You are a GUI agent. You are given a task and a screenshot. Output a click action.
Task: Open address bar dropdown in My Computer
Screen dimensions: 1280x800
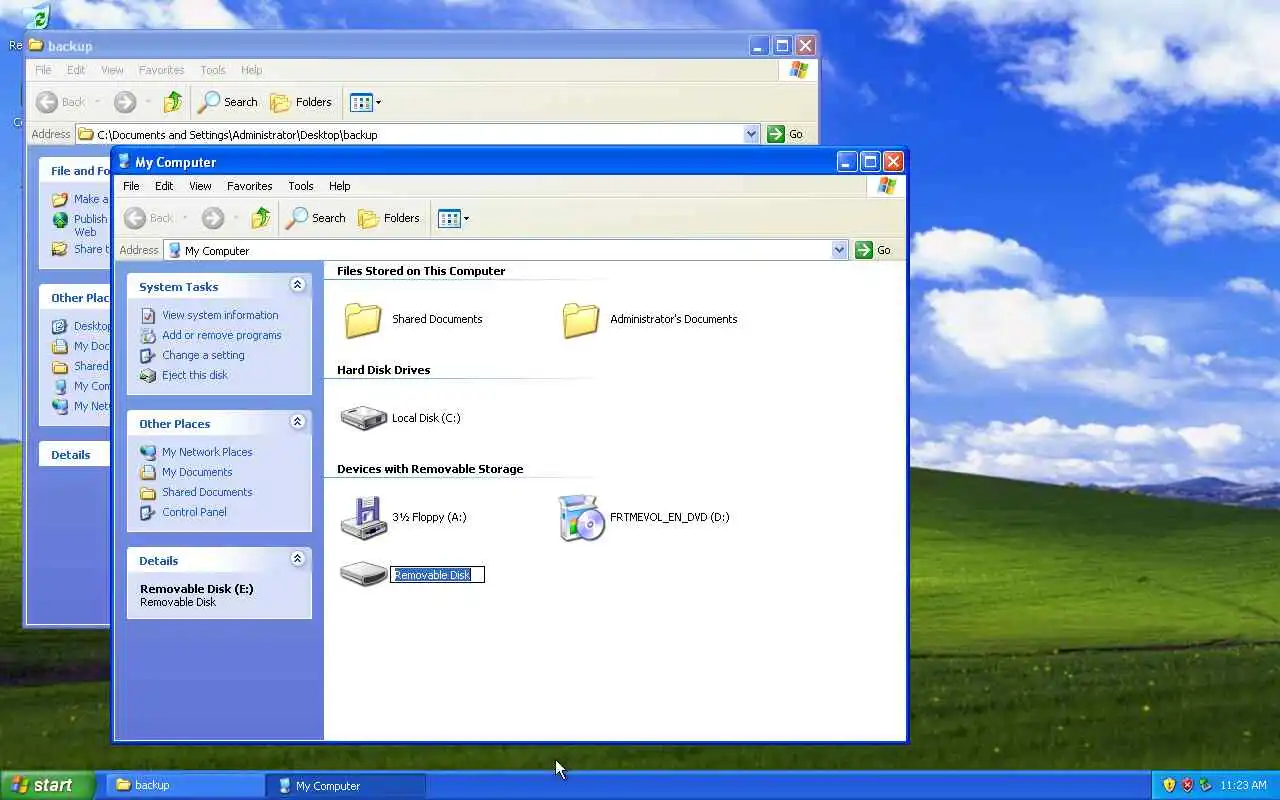click(x=839, y=250)
